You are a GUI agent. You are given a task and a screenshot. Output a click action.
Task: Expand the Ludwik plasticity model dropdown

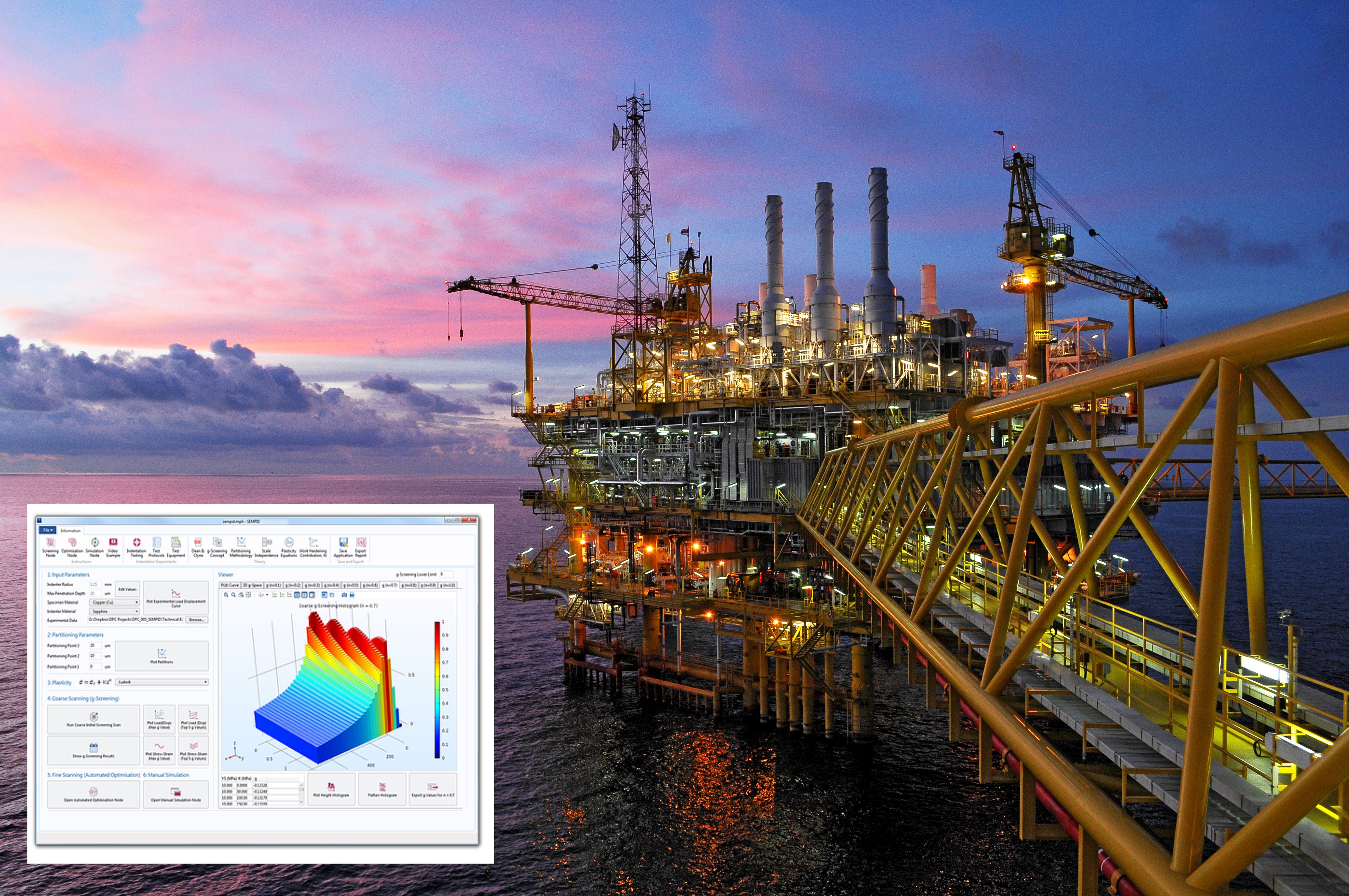tap(162, 682)
